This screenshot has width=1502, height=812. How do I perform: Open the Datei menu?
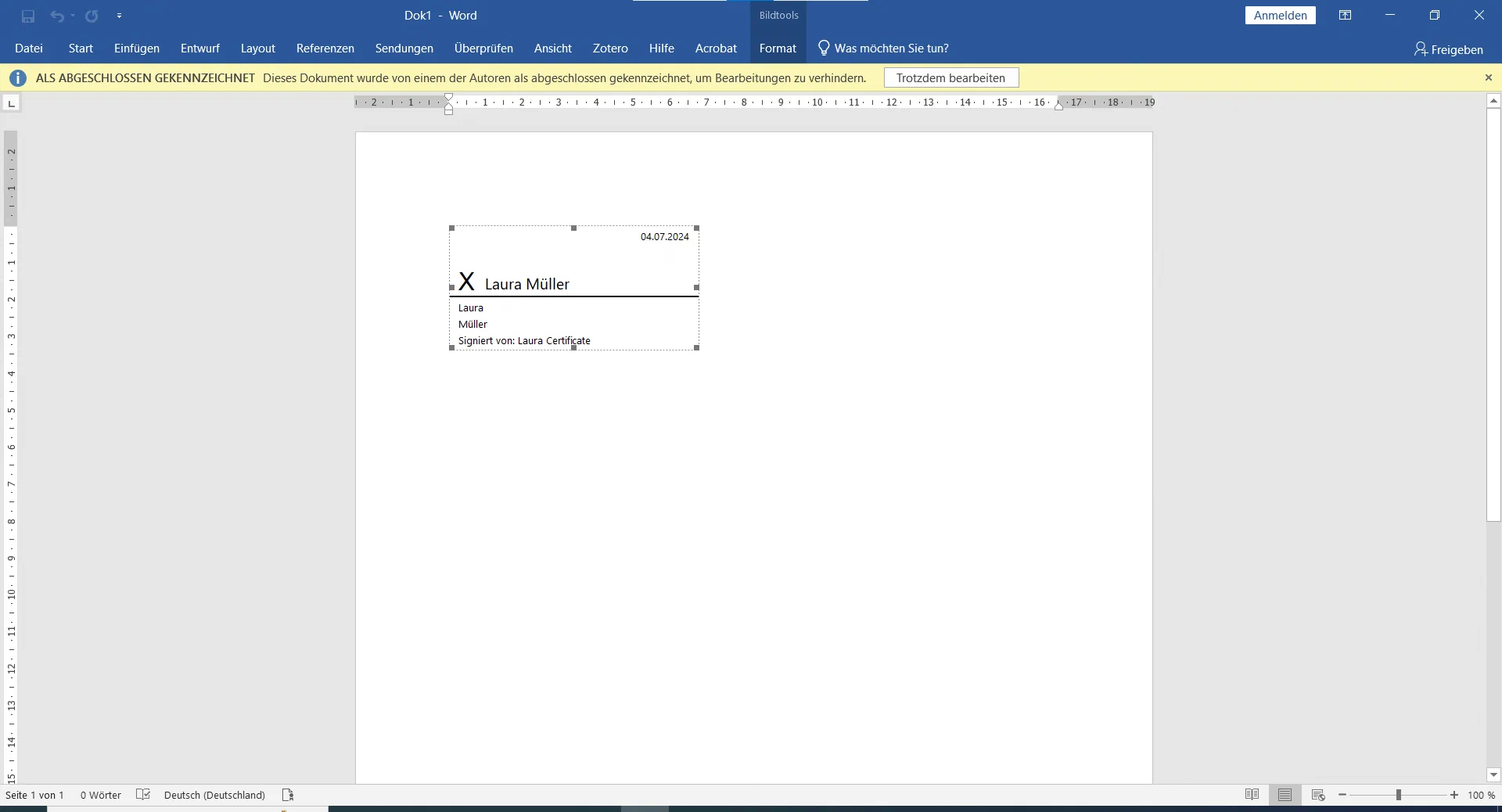click(29, 49)
